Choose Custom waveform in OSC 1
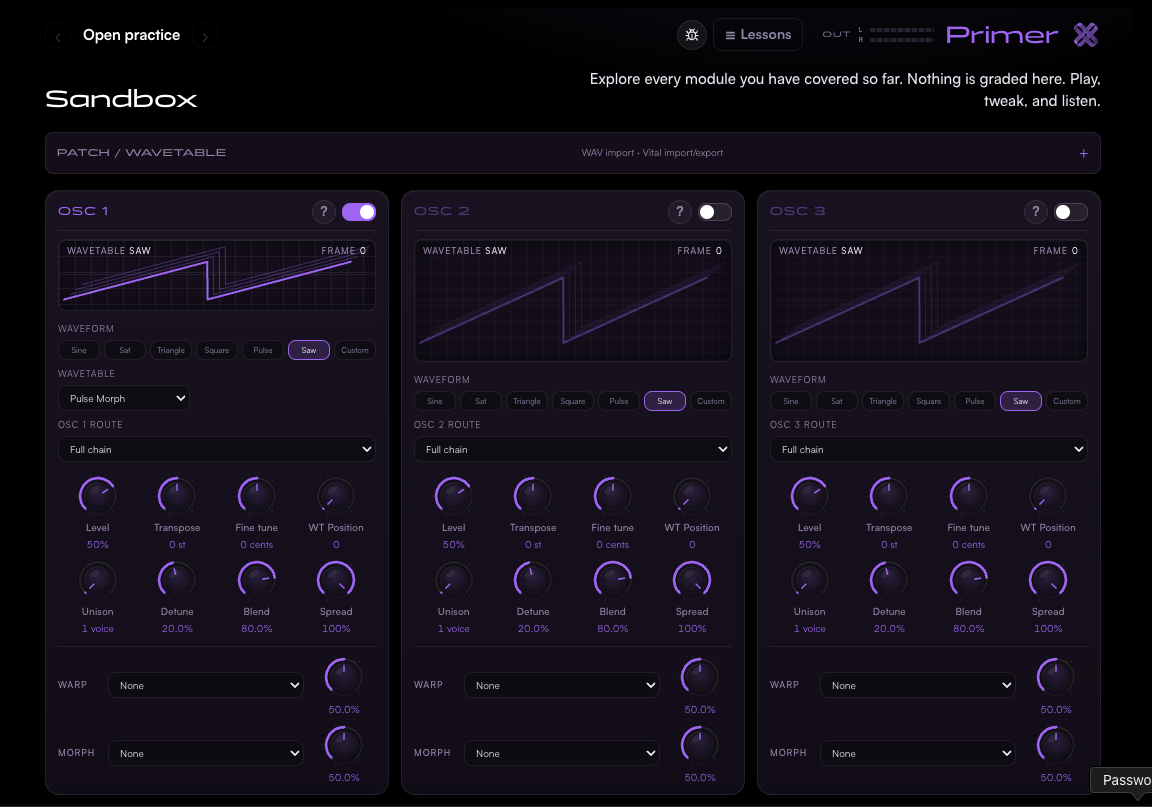The image size is (1152, 807). 355,350
